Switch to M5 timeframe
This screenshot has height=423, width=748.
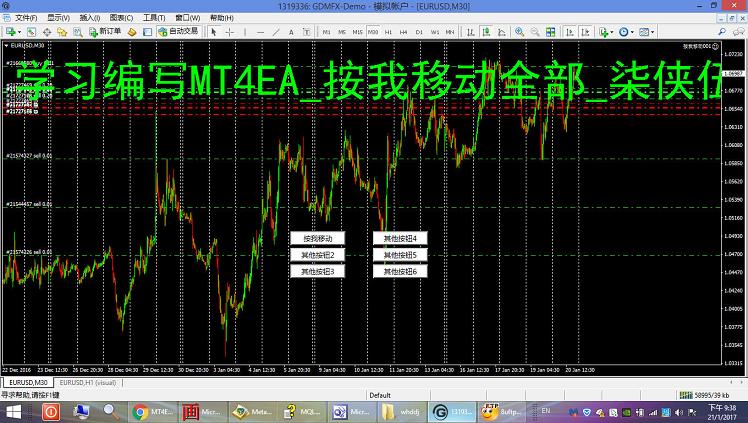tap(342, 32)
